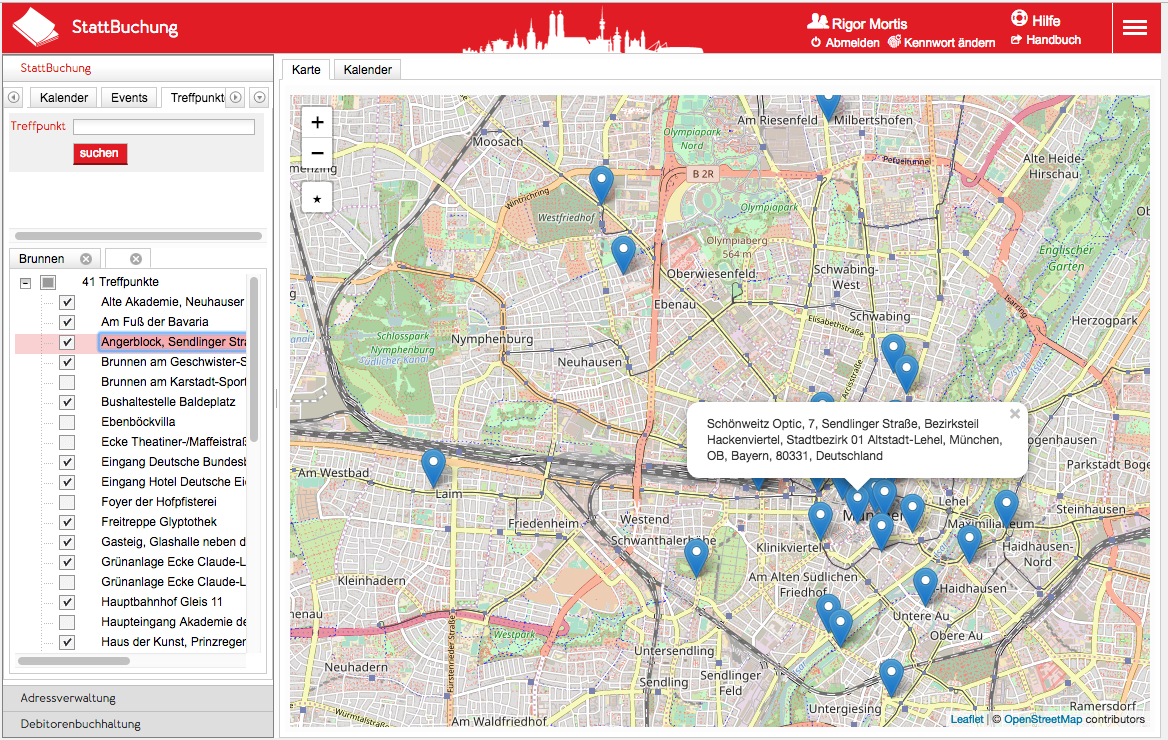Viewport: 1168px width, 740px height.
Task: Click the star button on map
Action: (x=317, y=198)
